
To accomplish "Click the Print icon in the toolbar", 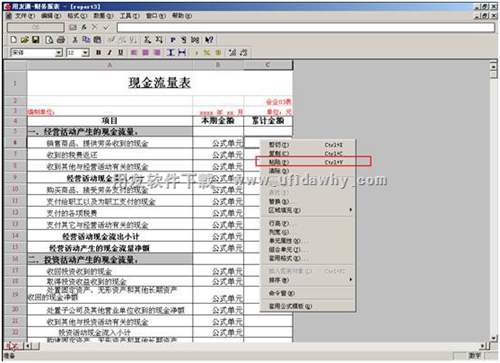I will coord(61,40).
